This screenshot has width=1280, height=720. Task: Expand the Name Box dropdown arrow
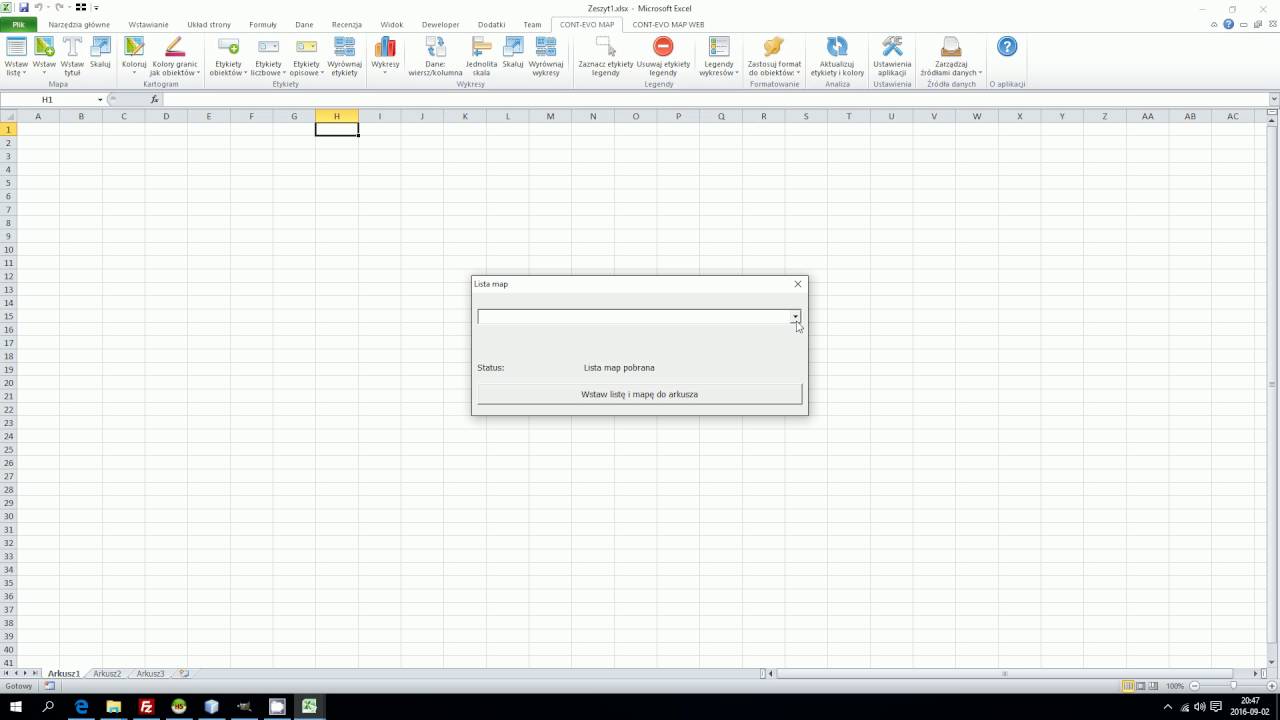(x=100, y=100)
